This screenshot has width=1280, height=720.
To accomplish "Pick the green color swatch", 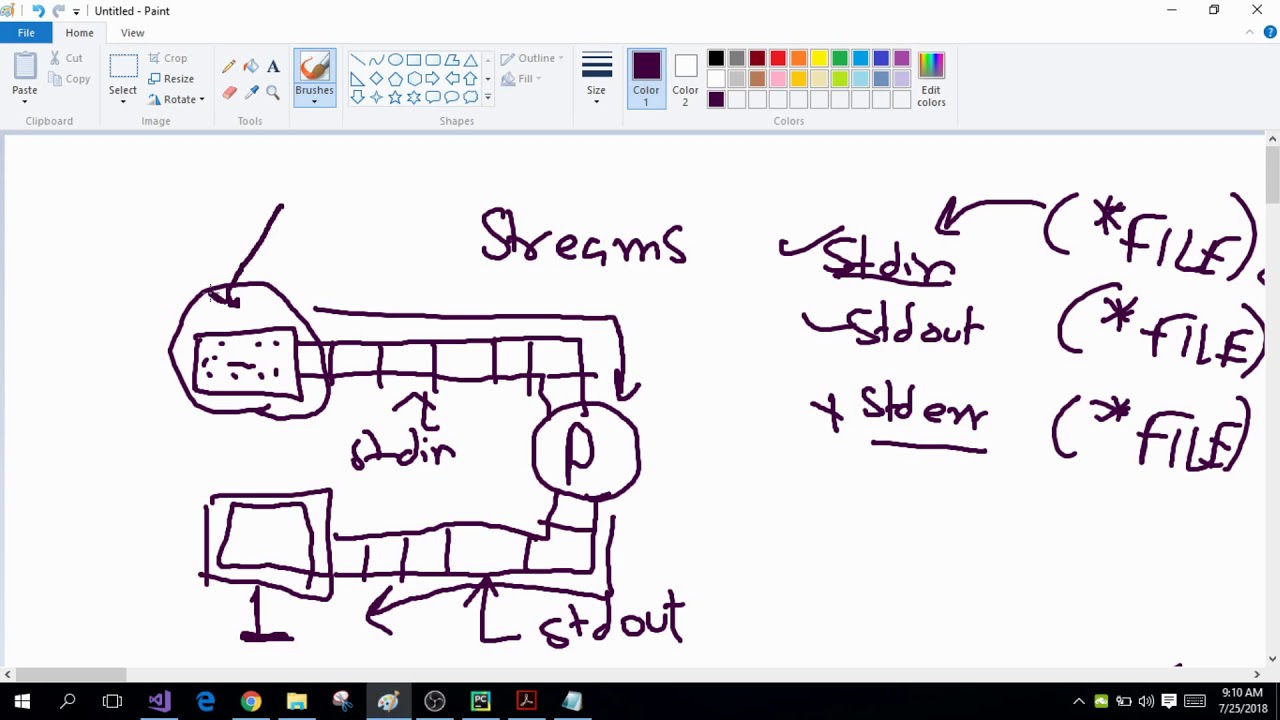I will click(x=840, y=58).
